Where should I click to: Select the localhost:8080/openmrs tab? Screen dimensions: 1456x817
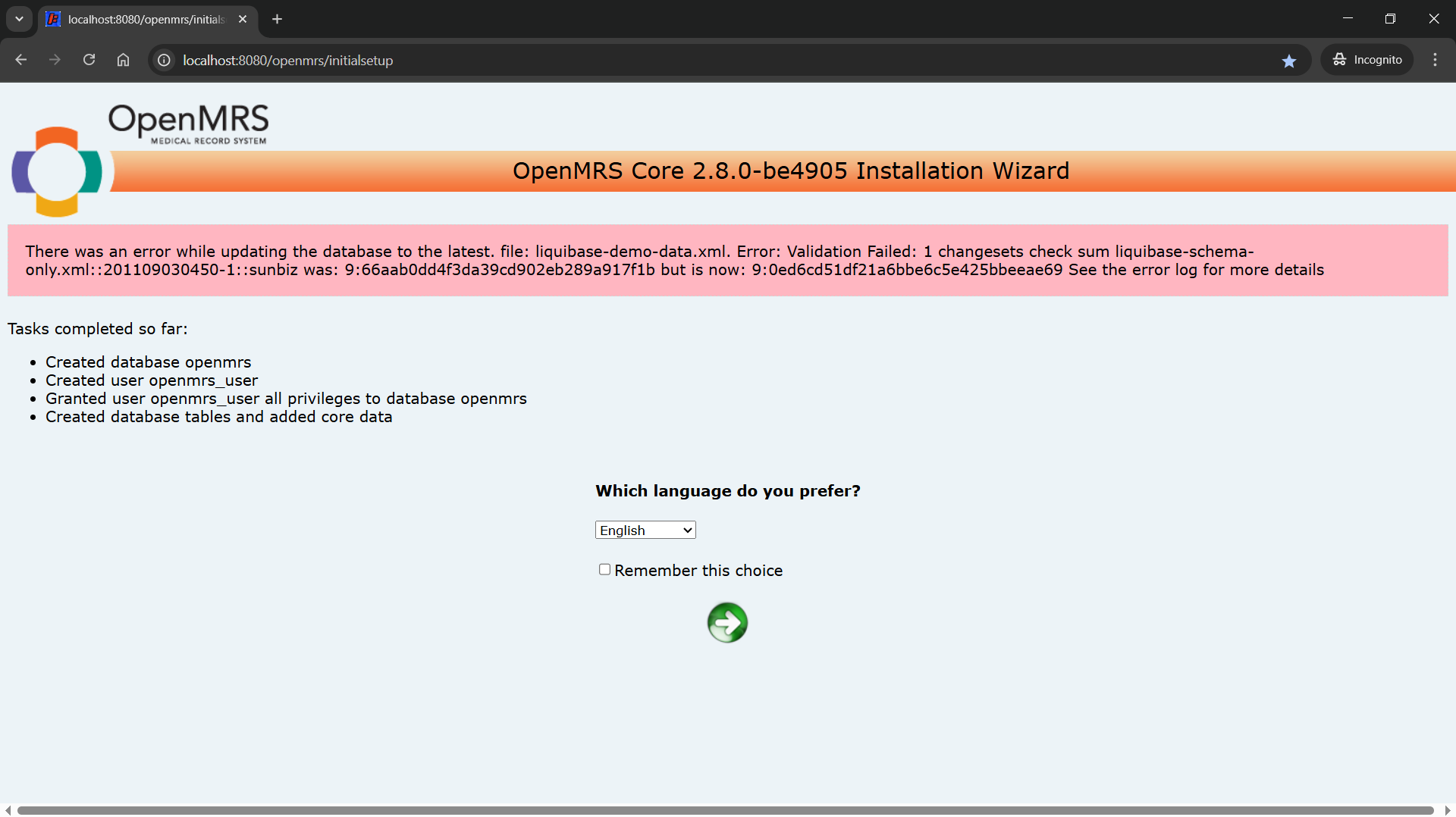click(146, 19)
